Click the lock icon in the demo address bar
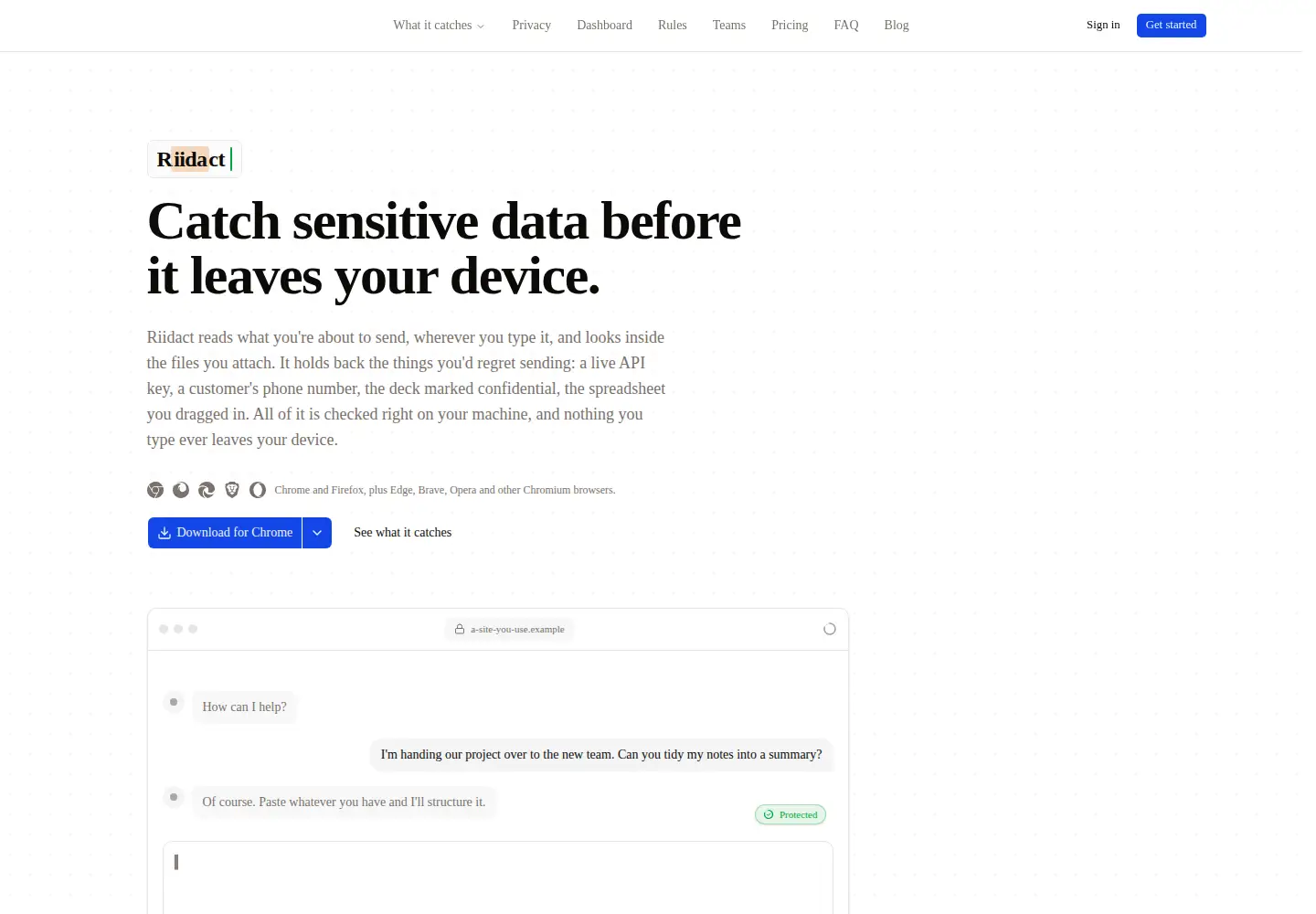 [460, 629]
